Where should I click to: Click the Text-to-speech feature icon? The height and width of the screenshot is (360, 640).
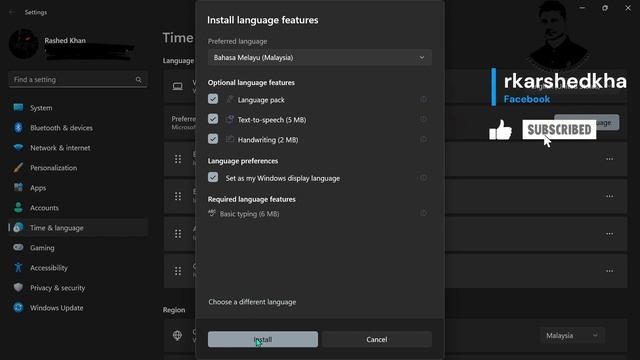pyautogui.click(x=230, y=119)
